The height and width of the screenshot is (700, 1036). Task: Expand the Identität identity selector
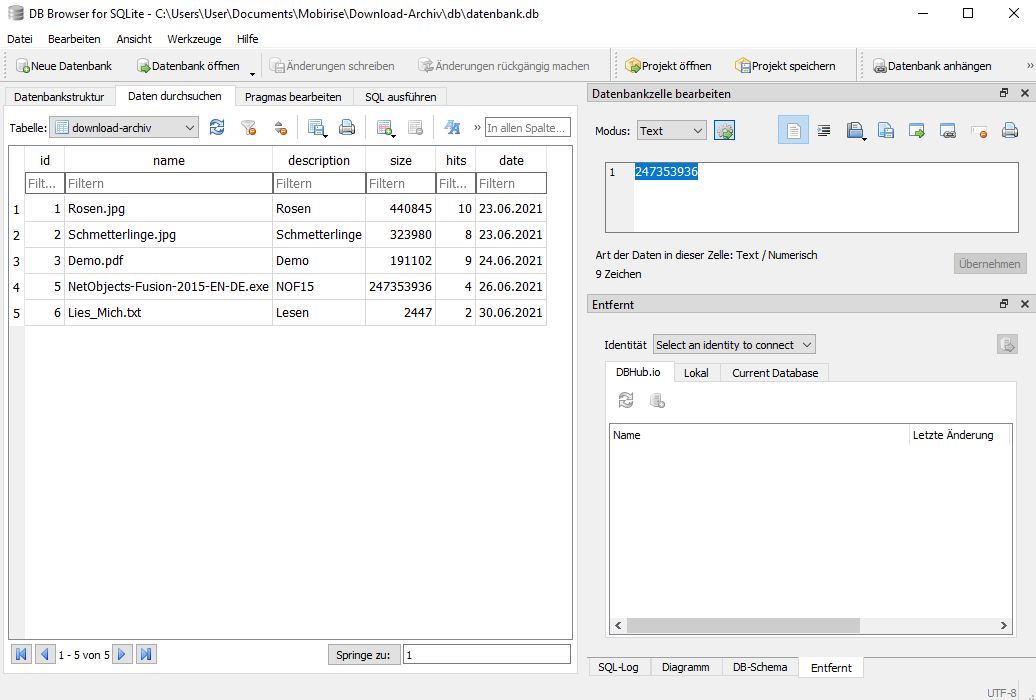[x=734, y=345]
